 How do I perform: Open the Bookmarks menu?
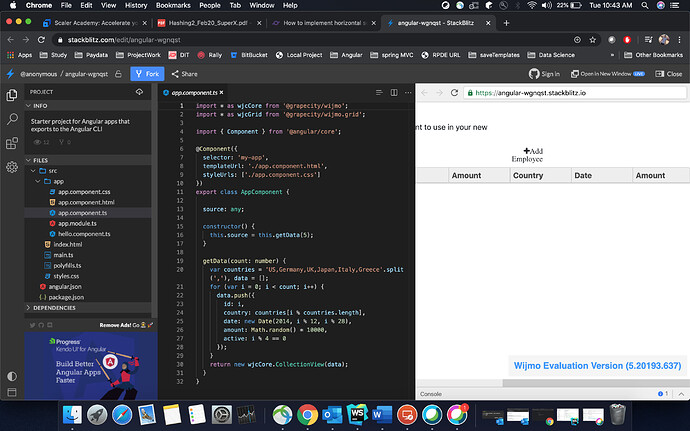pos(173,5)
